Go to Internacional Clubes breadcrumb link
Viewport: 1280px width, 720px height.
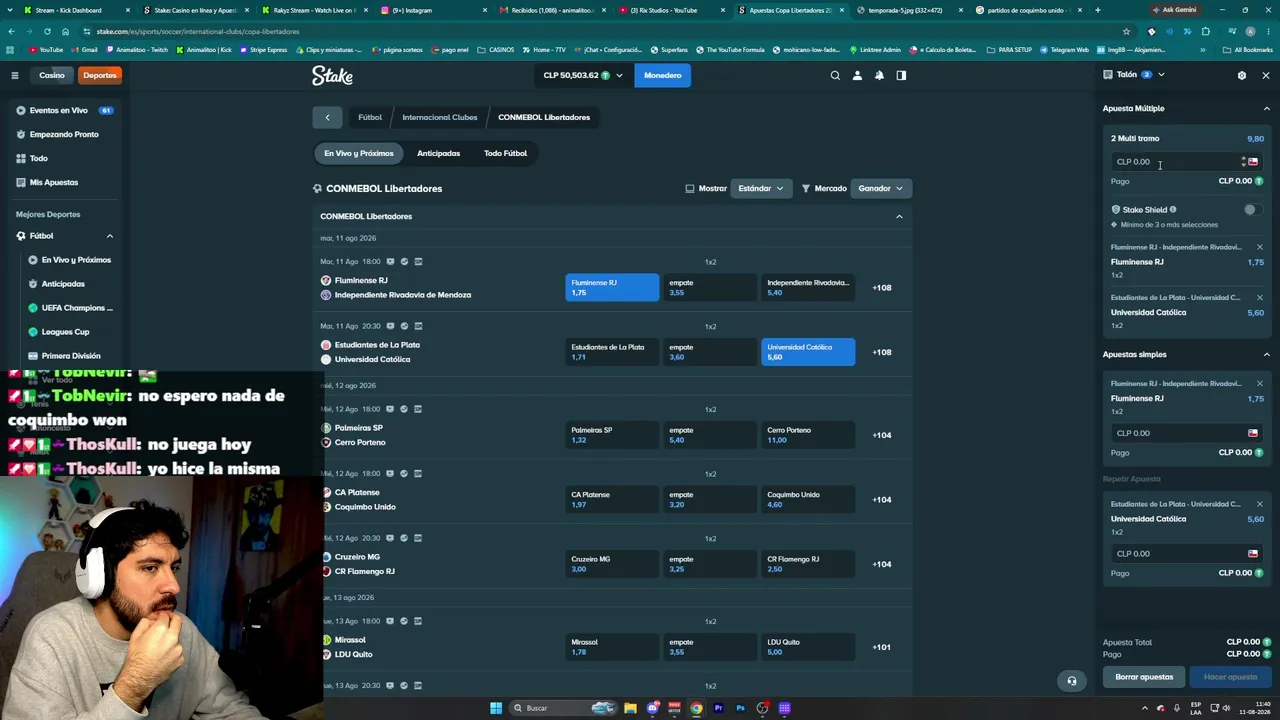click(x=440, y=117)
